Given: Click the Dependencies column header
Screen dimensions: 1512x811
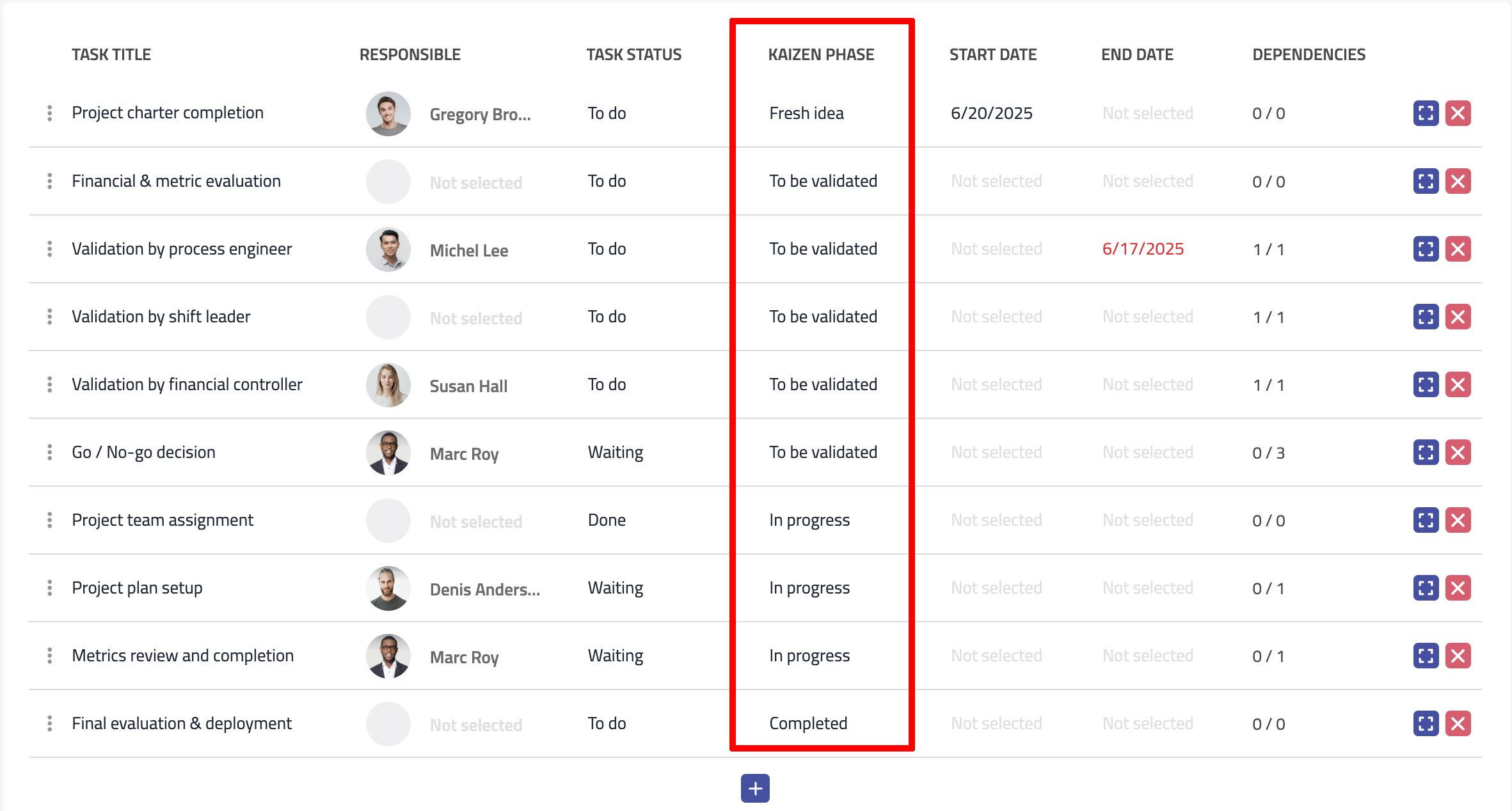Looking at the screenshot, I should tap(1309, 54).
